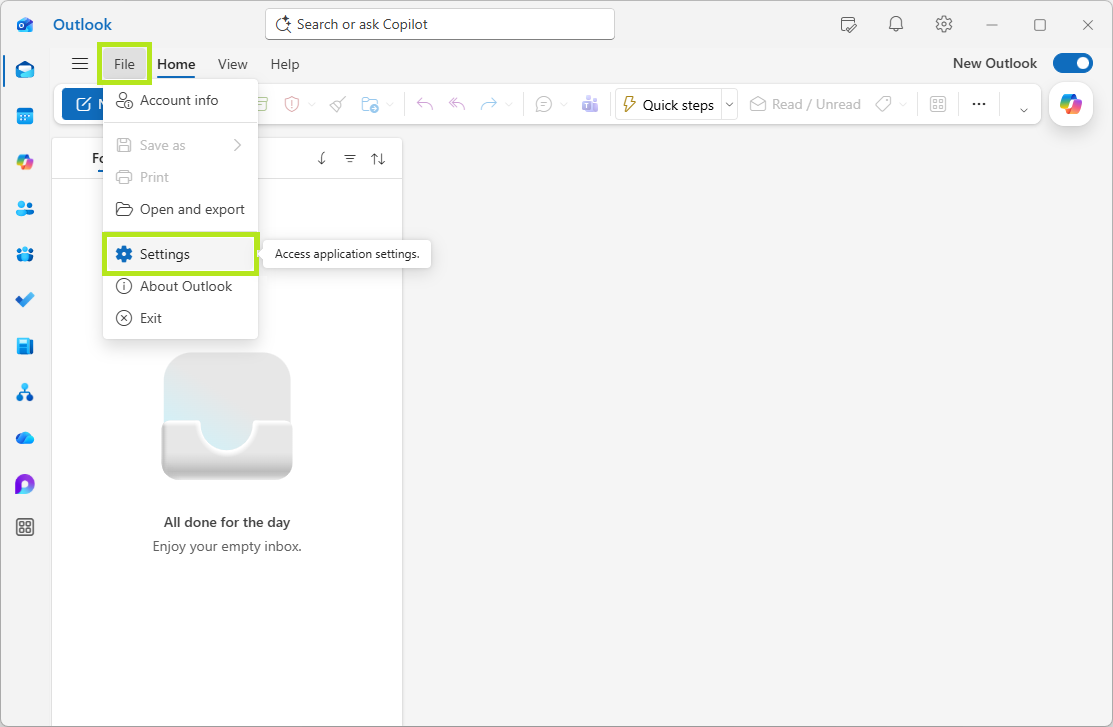Open the Groups app from the sidebar

(x=24, y=254)
